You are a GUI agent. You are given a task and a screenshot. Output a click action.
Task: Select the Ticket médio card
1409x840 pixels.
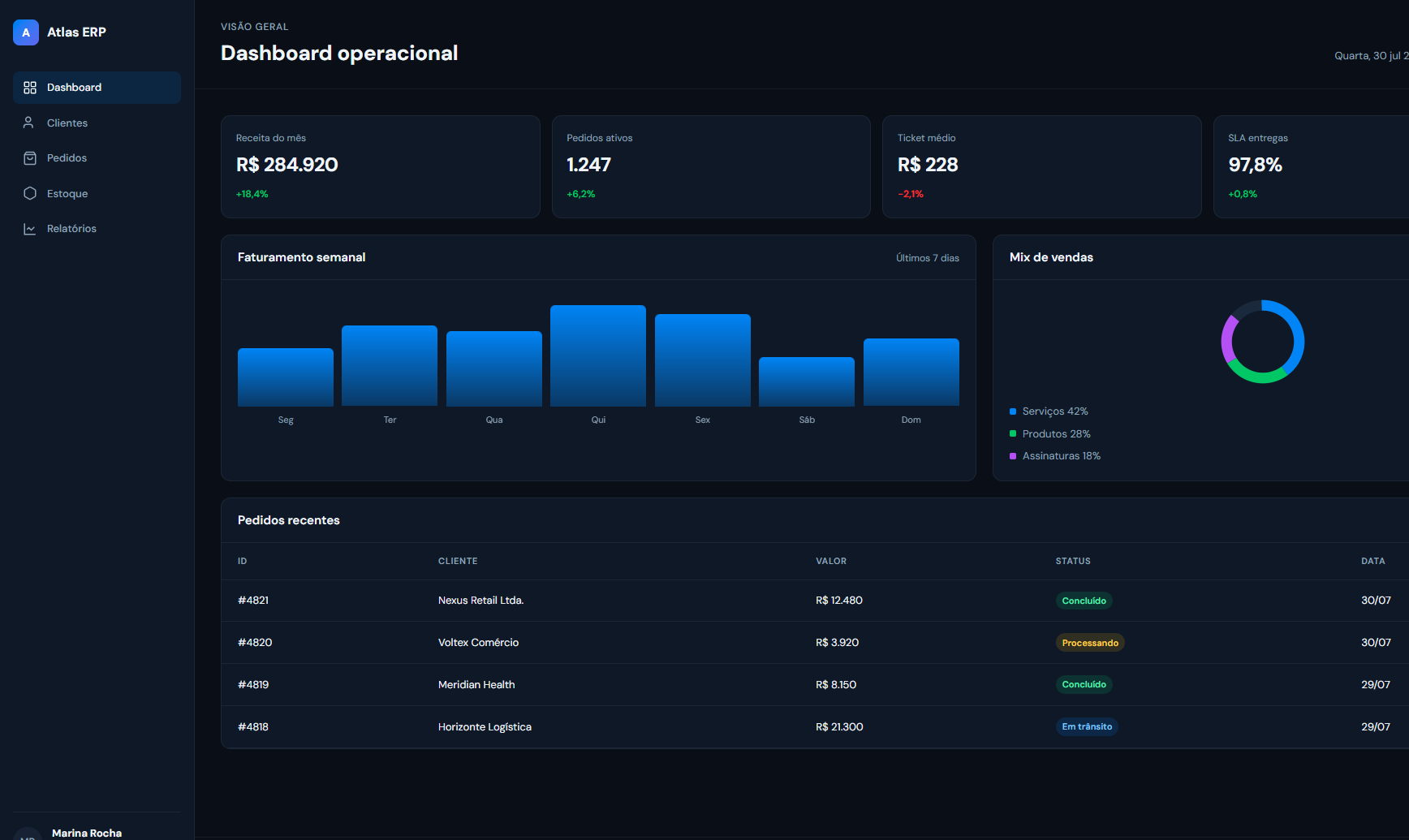(x=1042, y=166)
